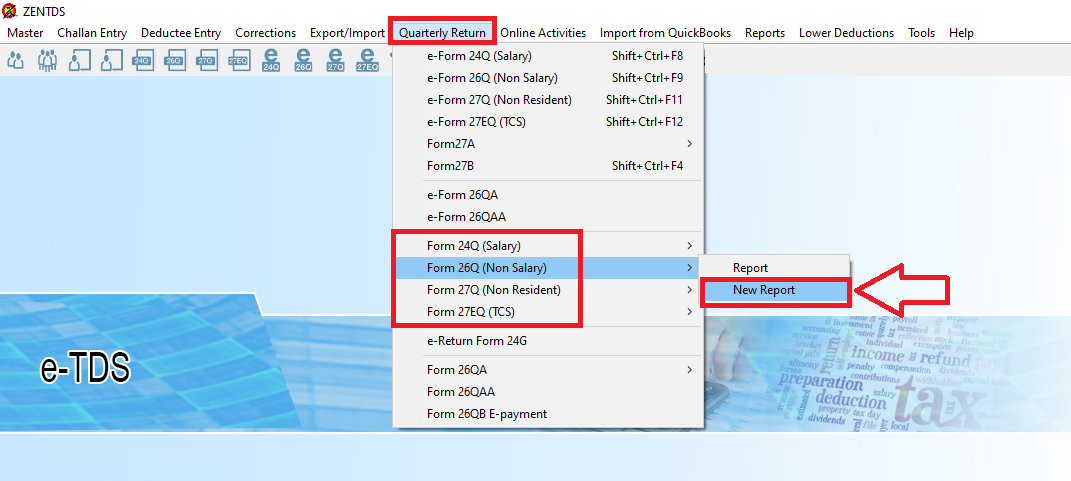Choose New Report in the submenu

tap(775, 290)
